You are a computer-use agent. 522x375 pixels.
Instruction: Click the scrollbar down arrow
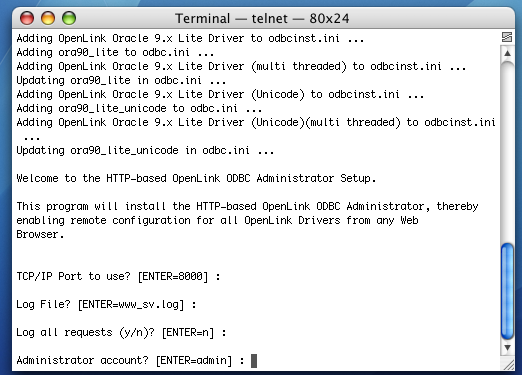(x=507, y=348)
